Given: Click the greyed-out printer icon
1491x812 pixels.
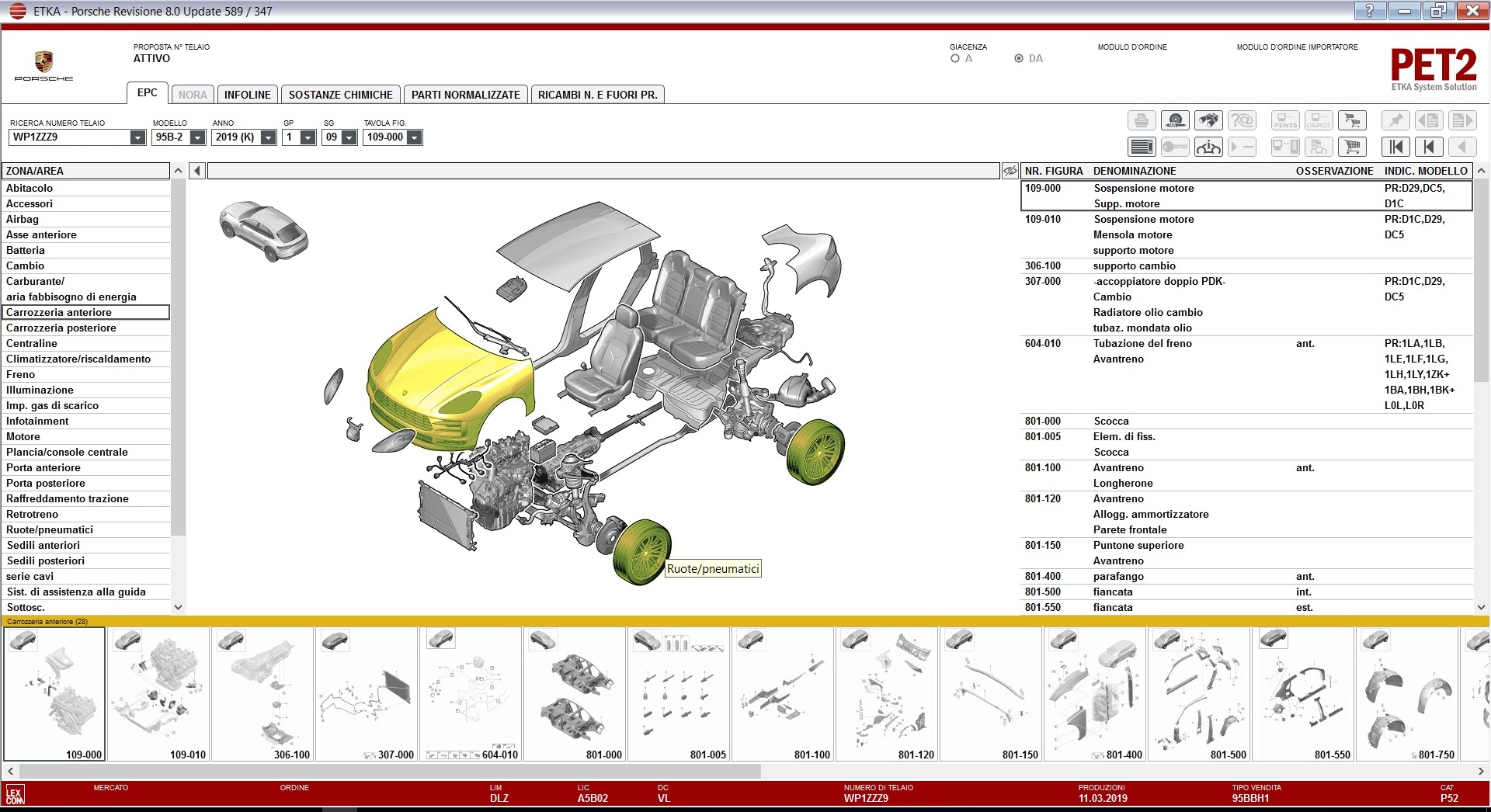Looking at the screenshot, I should [x=1141, y=120].
